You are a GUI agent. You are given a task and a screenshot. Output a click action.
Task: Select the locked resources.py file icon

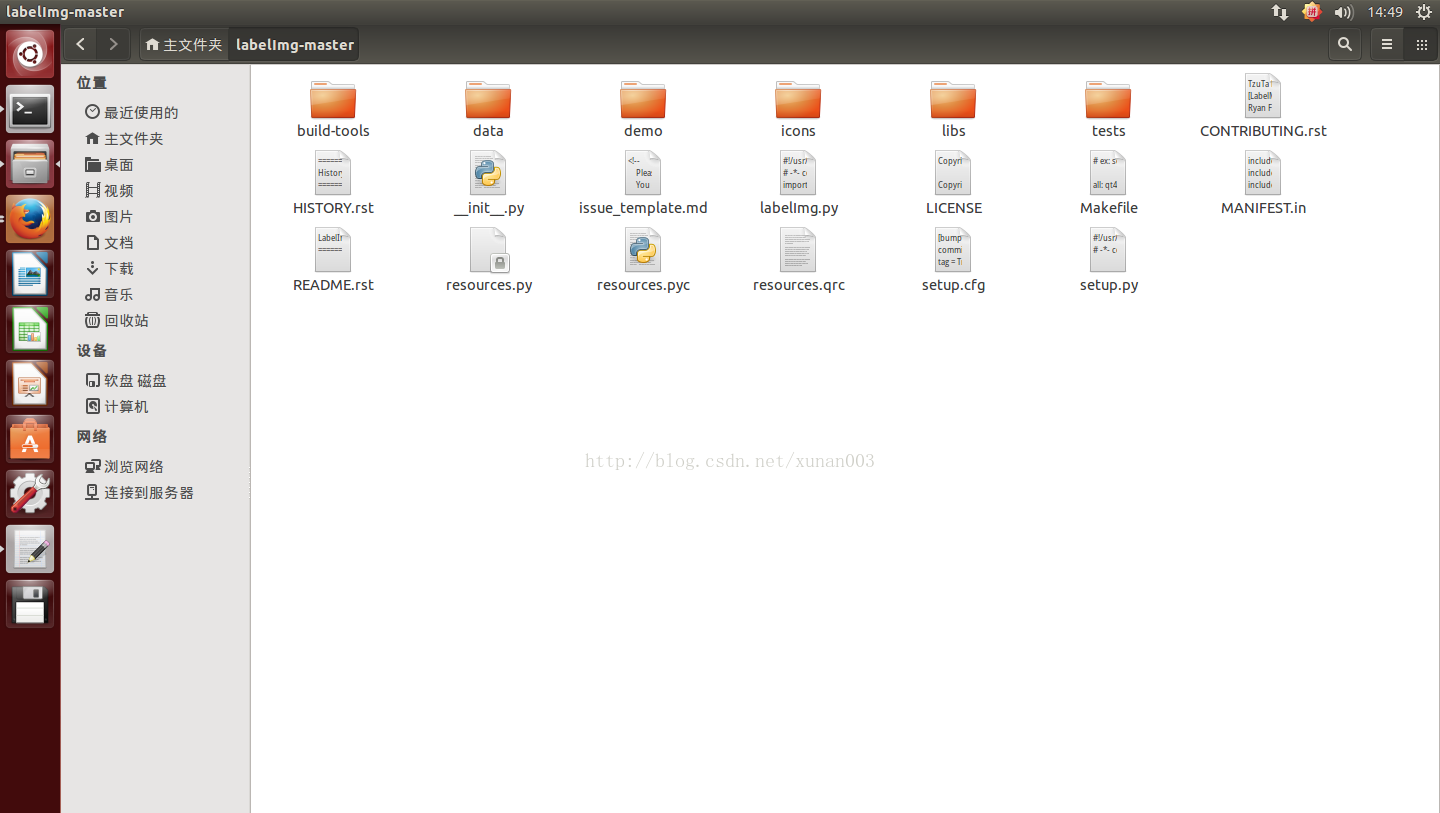[488, 251]
